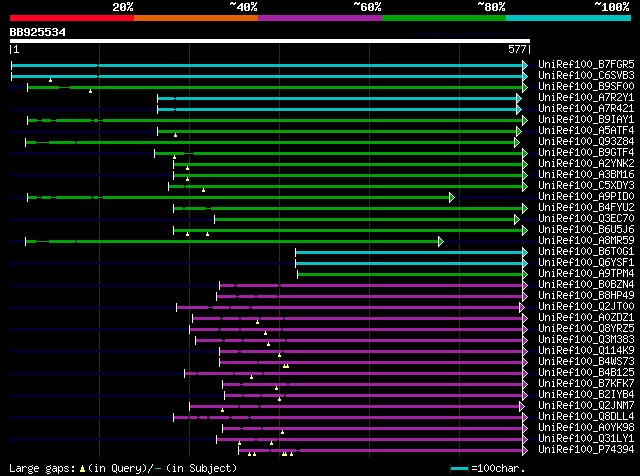Select the UniRef100_Q114K9 label
The width and height of the screenshot is (640, 476).
click(x=586, y=351)
